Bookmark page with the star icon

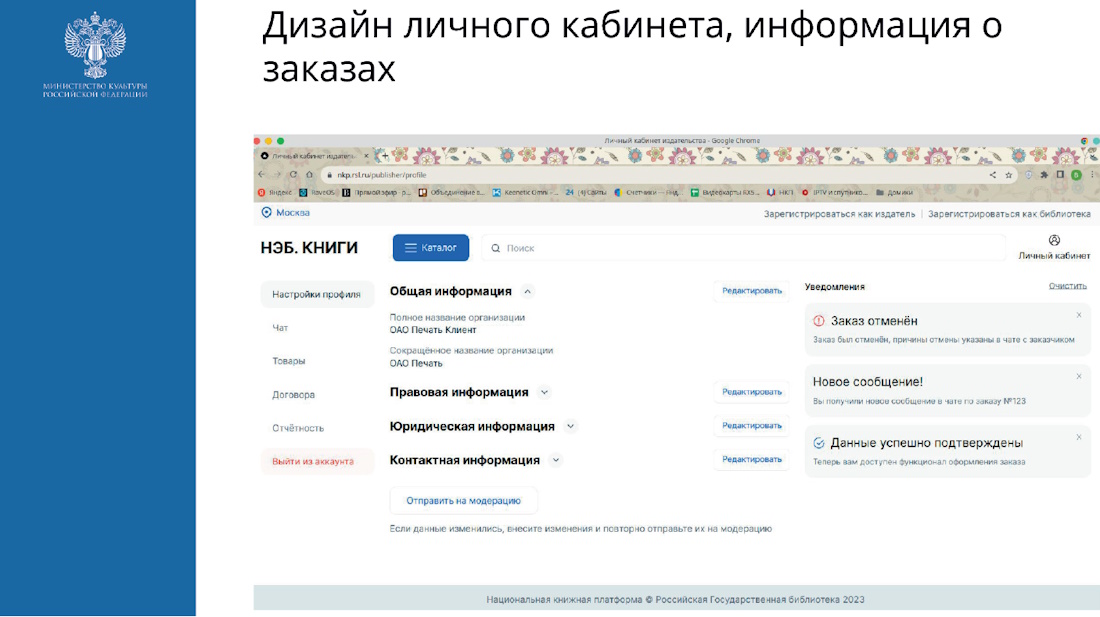pos(1009,174)
